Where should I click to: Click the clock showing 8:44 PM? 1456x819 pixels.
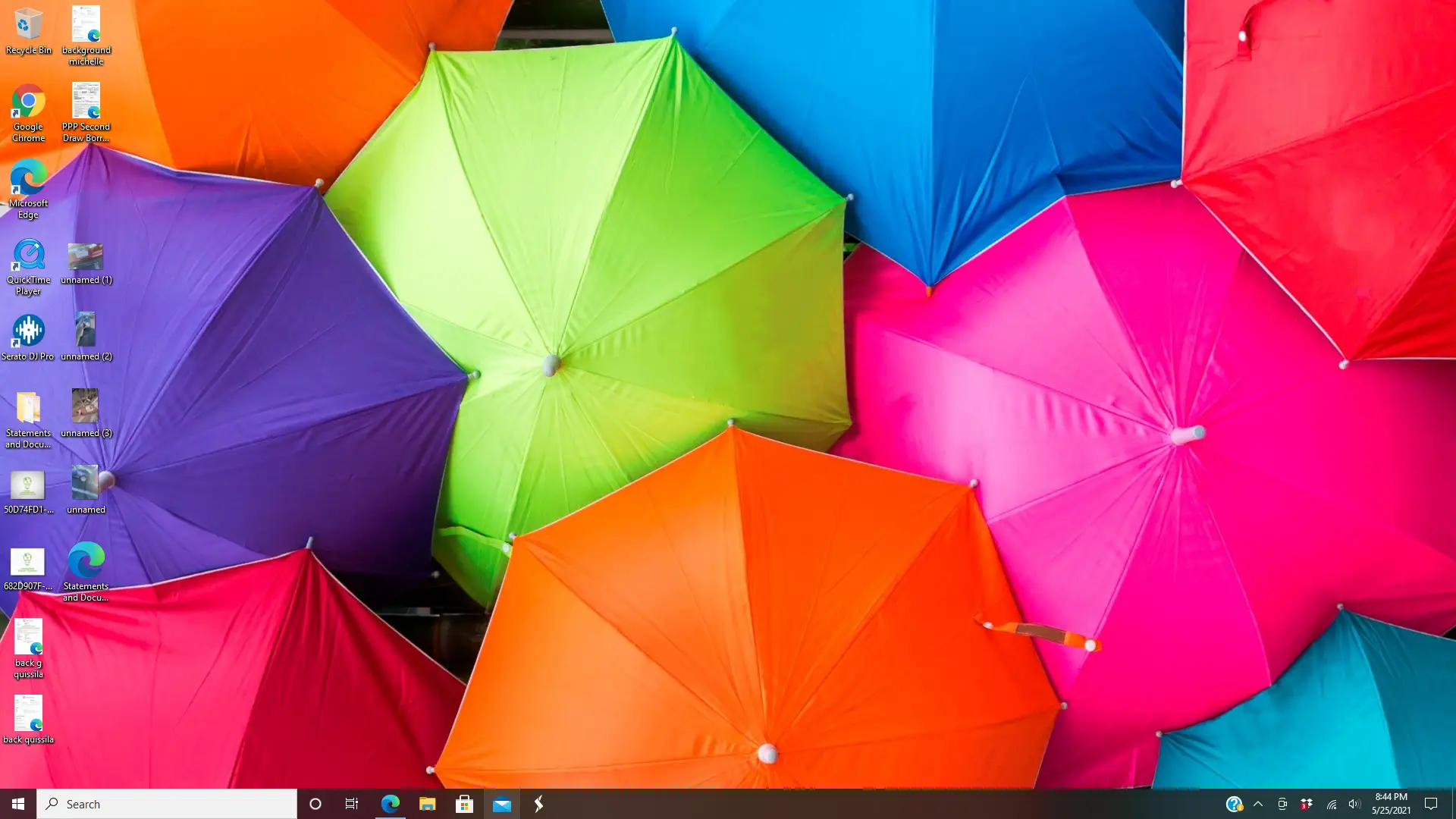click(x=1391, y=804)
